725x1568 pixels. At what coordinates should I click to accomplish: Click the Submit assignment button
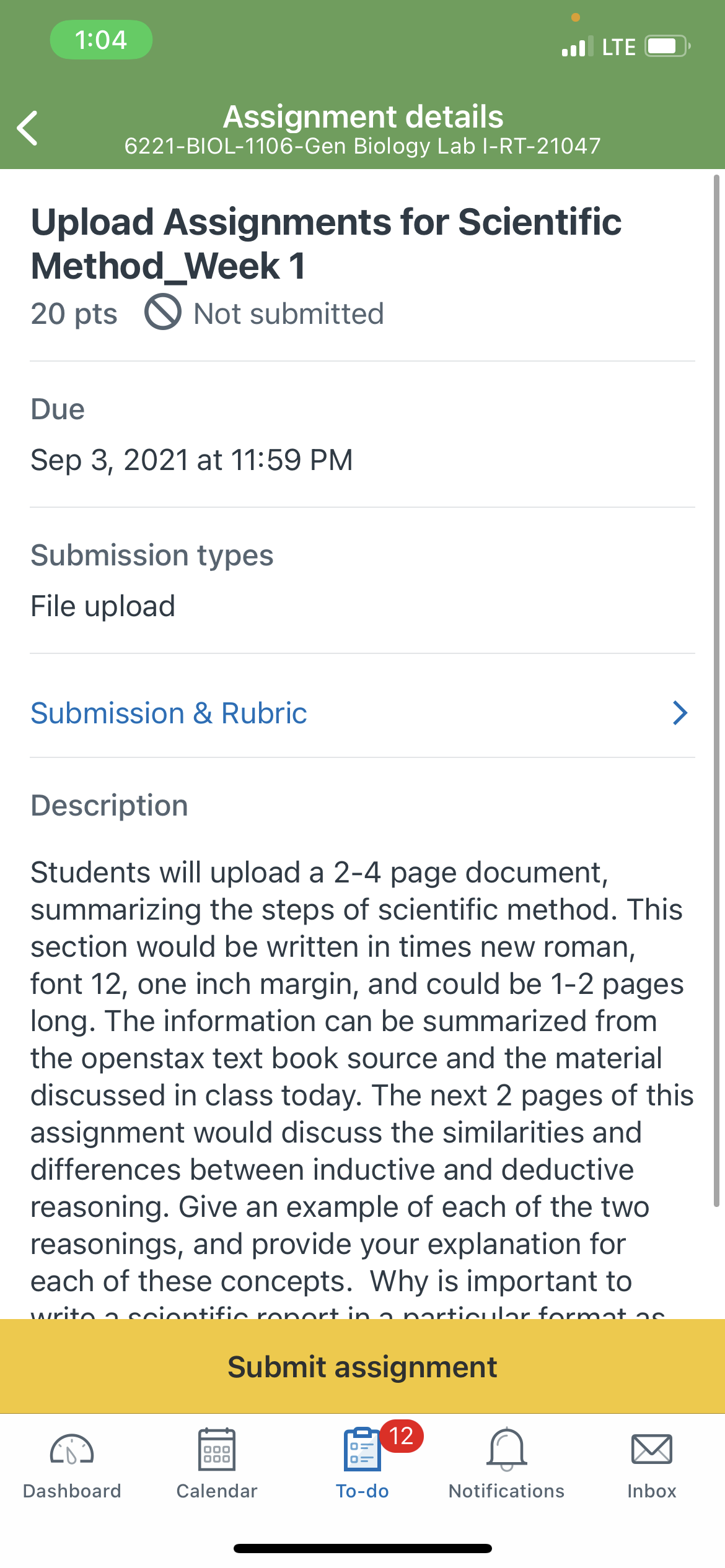point(362,1367)
